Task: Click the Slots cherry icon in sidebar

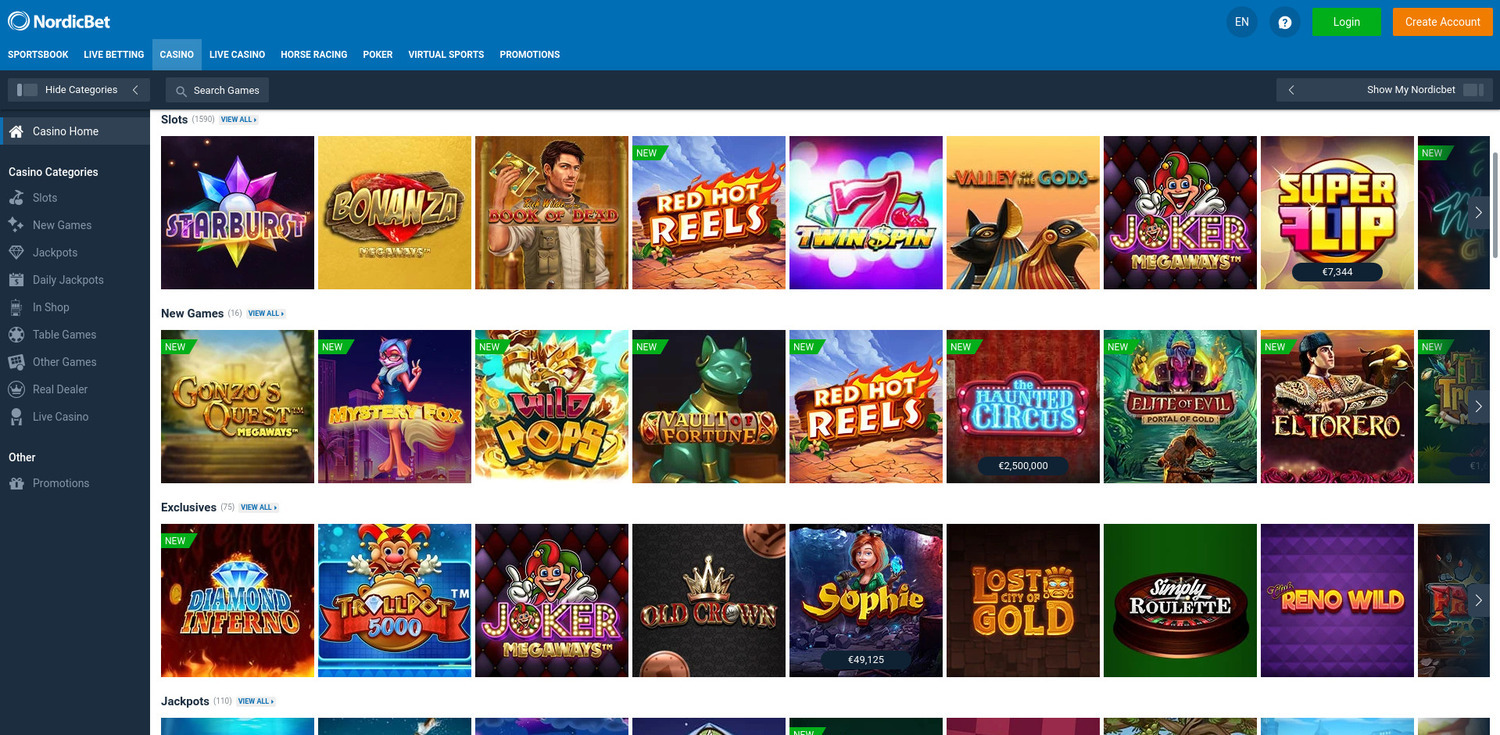Action: click(16, 198)
